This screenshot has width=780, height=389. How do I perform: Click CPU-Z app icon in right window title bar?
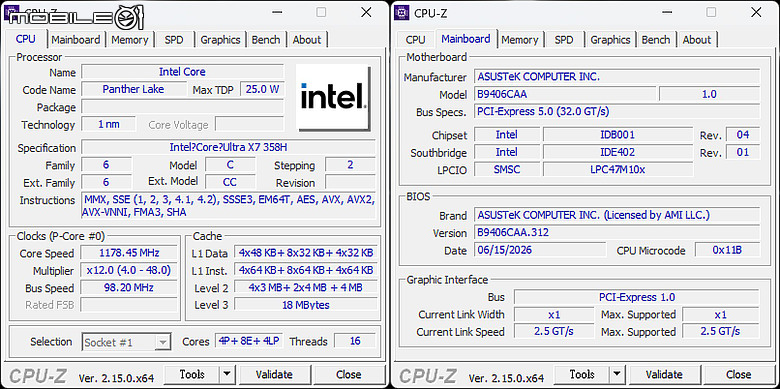point(401,12)
